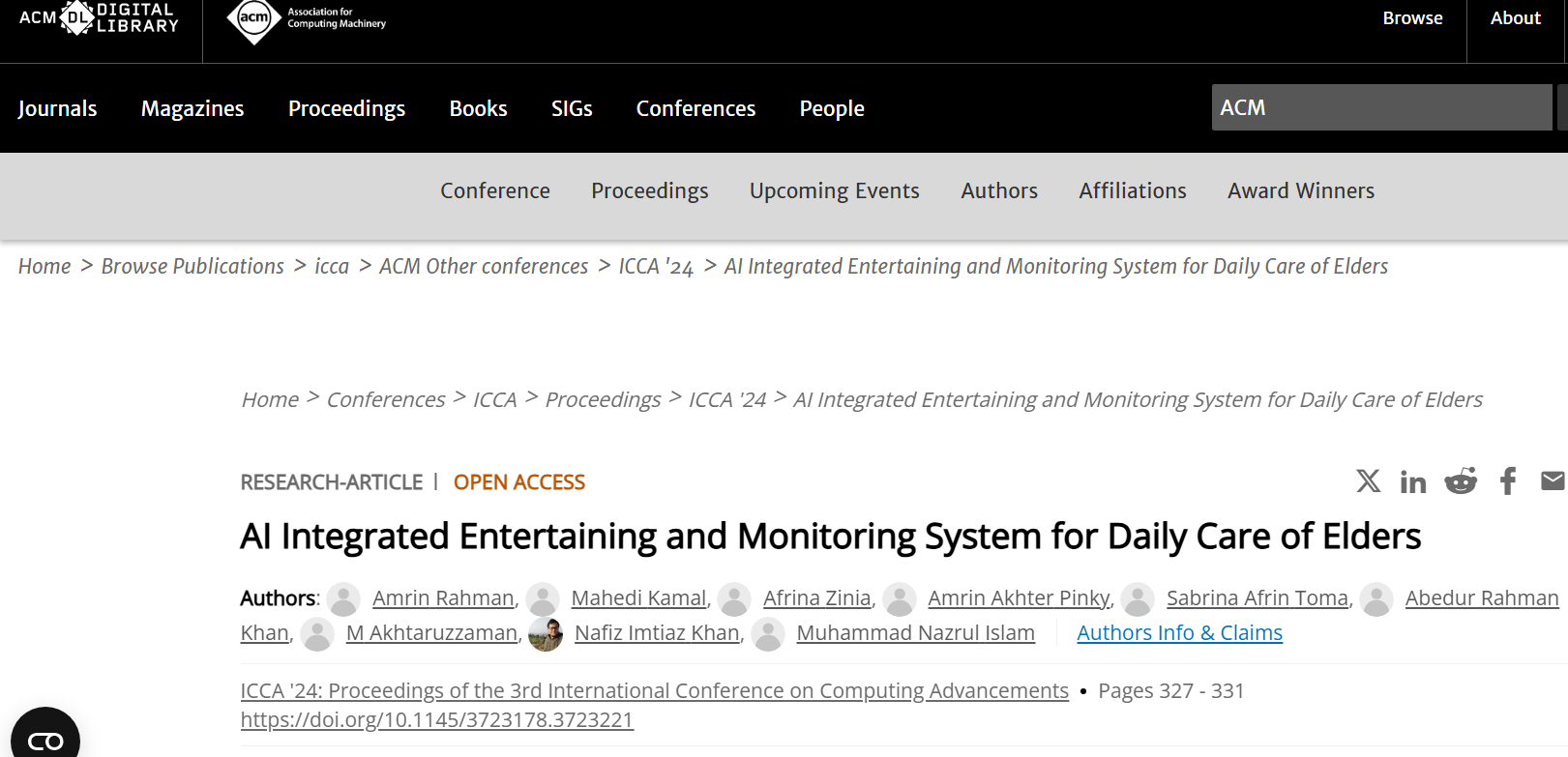The height and width of the screenshot is (757, 1568).
Task: Open ICCA '24 in top breadcrumb
Action: [x=656, y=267]
